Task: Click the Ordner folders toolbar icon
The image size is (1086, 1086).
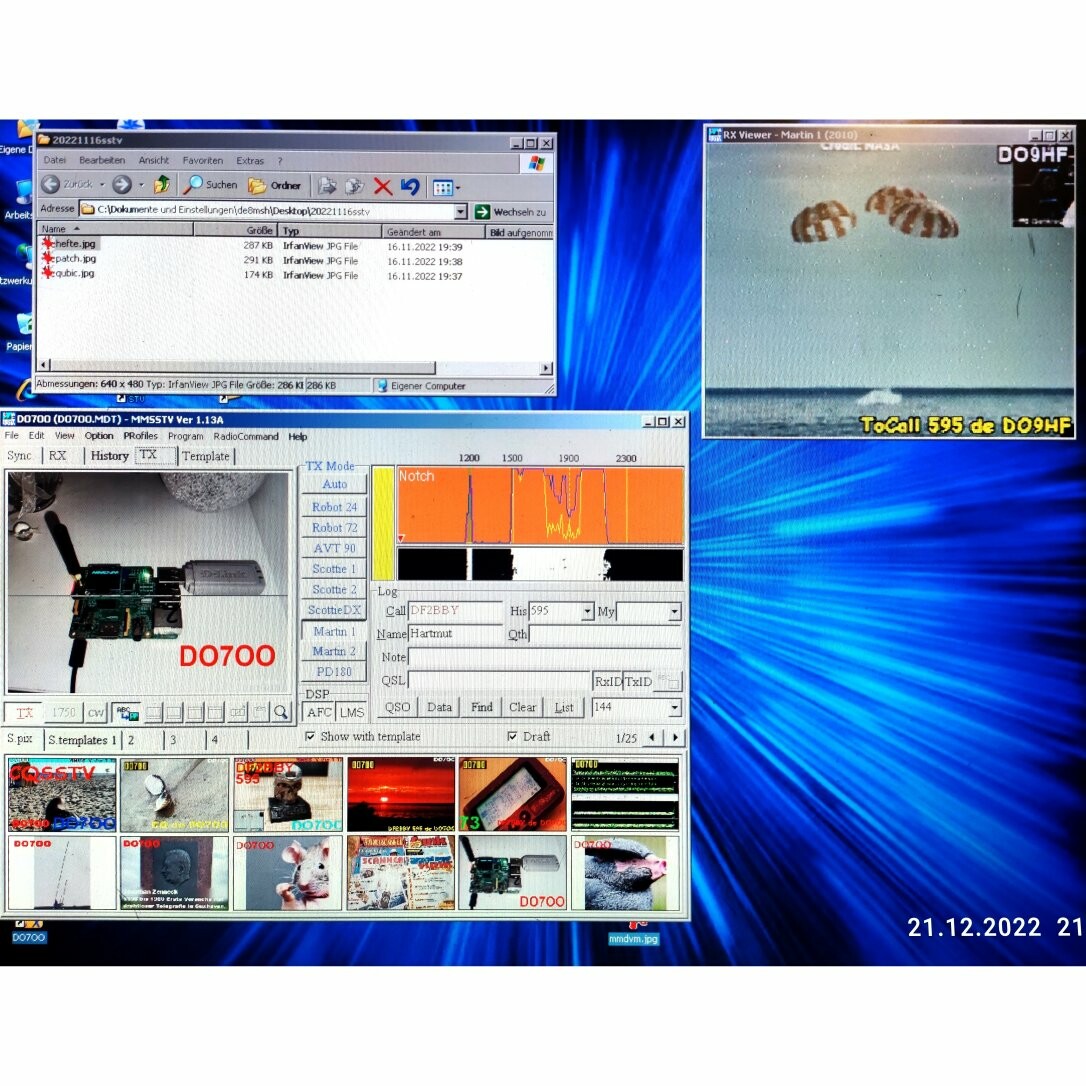Action: pyautogui.click(x=275, y=185)
